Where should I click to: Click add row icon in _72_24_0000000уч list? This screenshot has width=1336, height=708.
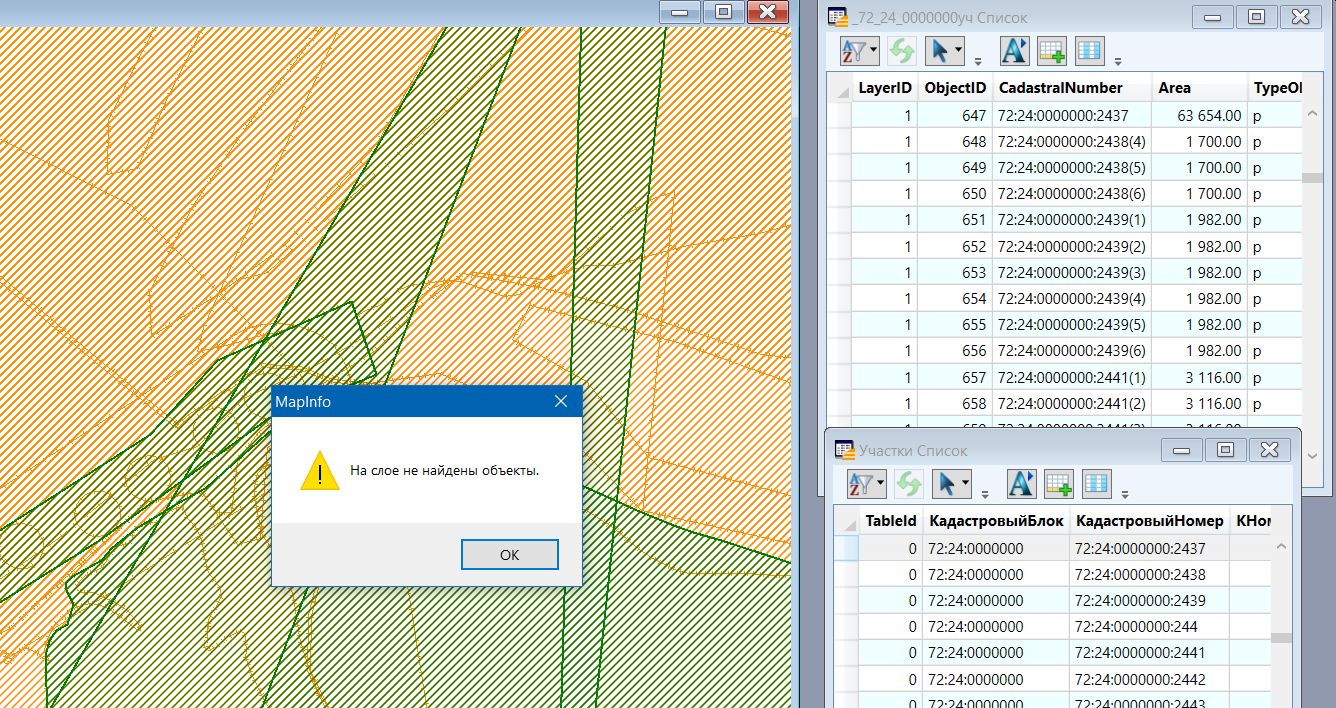[1052, 49]
